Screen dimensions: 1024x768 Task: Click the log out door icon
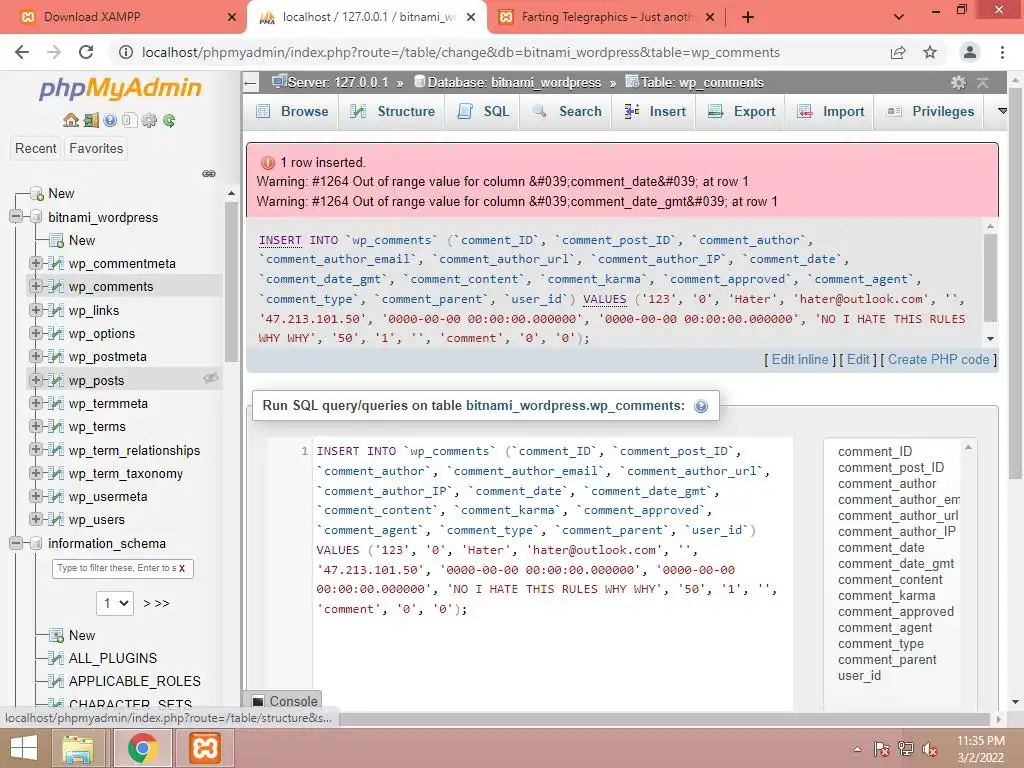coord(91,120)
